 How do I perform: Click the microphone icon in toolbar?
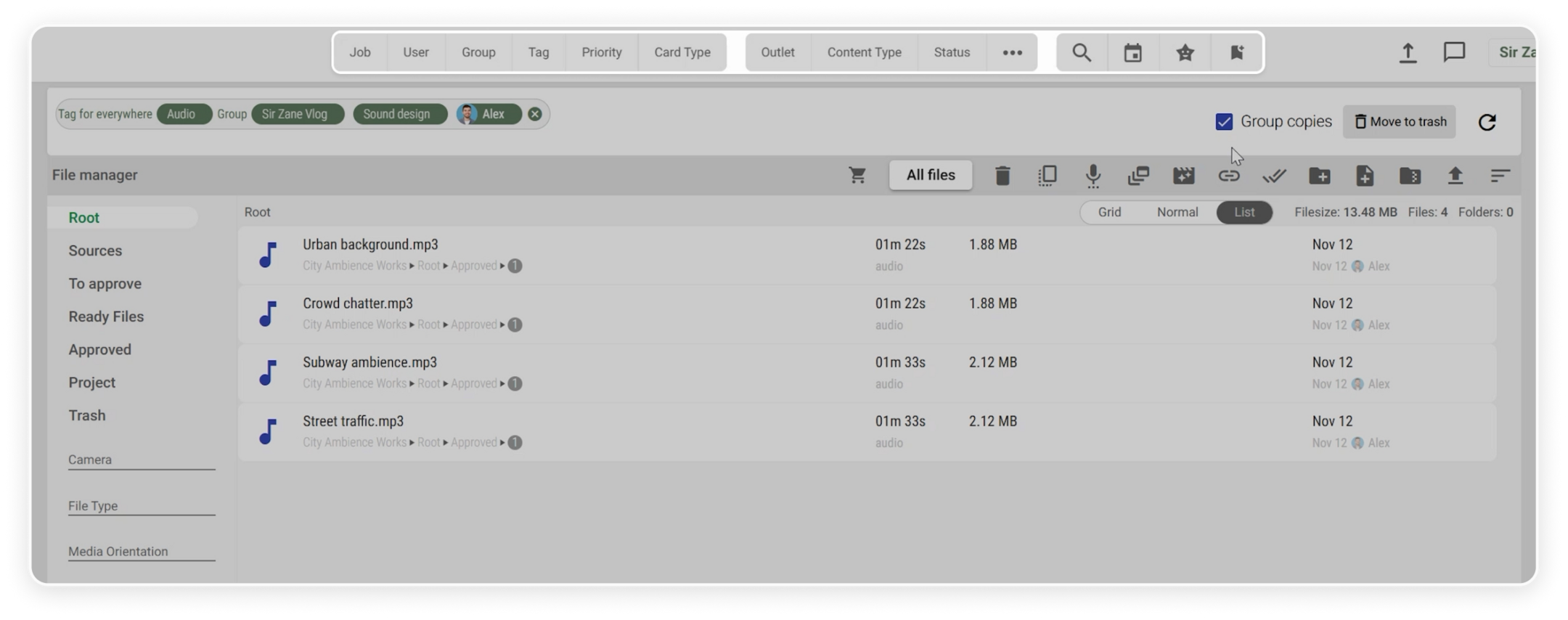[x=1093, y=176]
